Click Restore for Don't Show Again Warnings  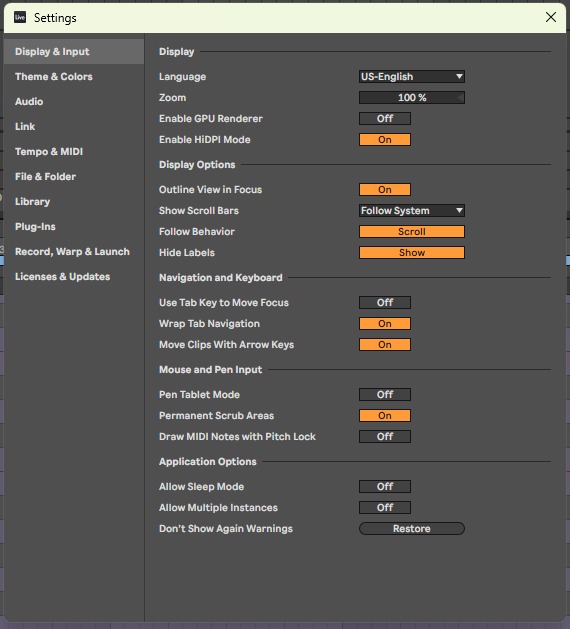coord(412,528)
